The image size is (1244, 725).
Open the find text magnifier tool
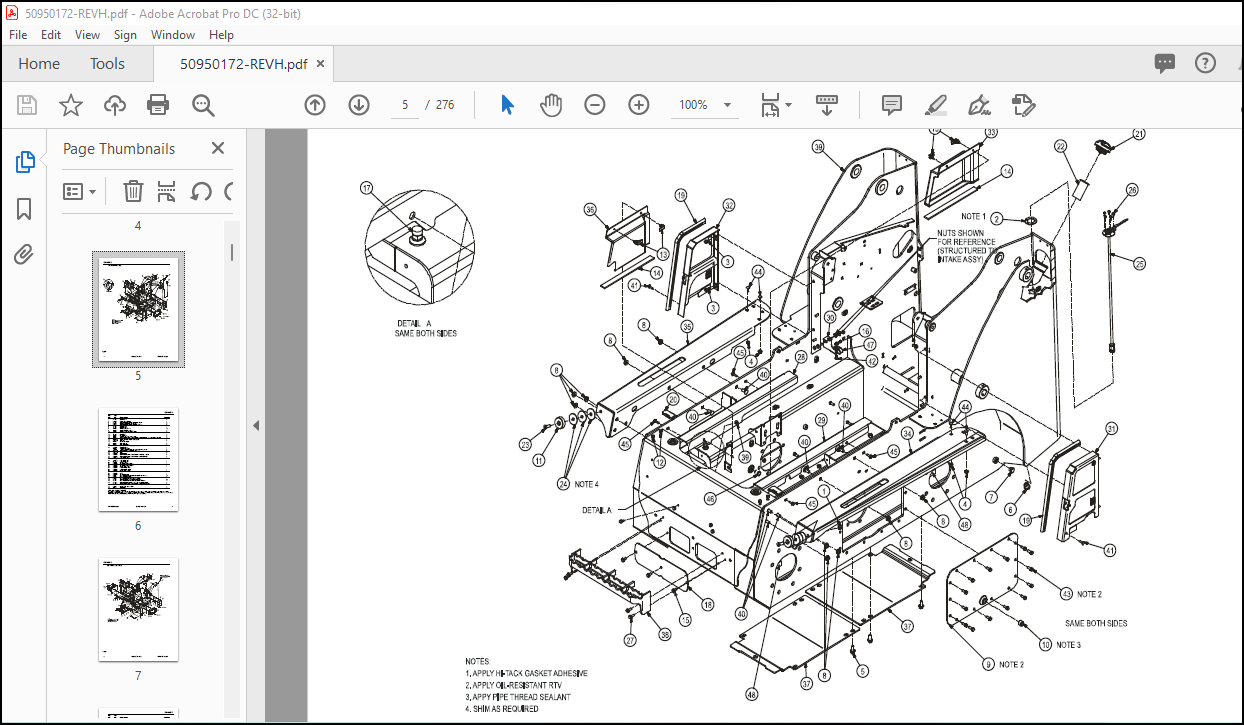point(204,105)
